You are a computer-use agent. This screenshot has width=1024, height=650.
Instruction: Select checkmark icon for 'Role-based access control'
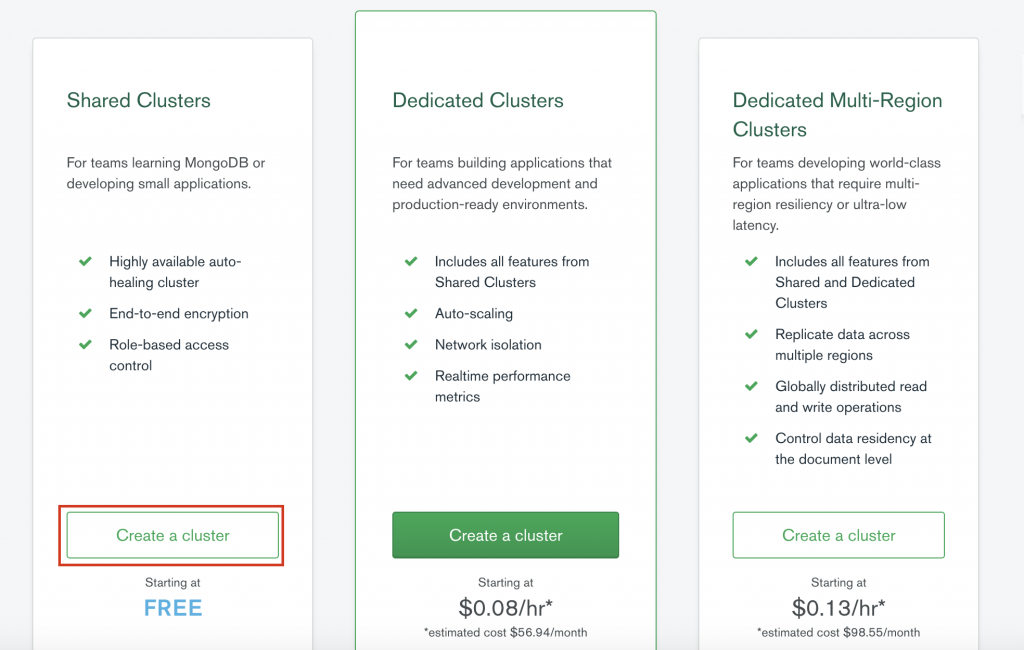point(86,345)
